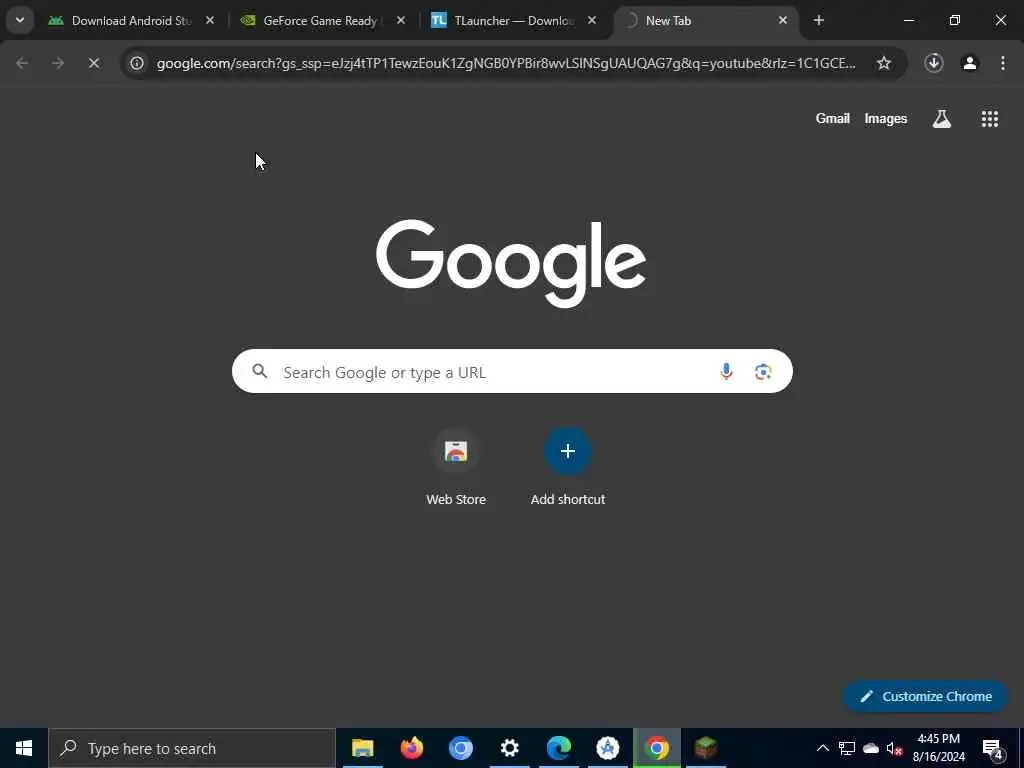The image size is (1024, 768).
Task: Open a new tab with plus button
Action: 819,21
